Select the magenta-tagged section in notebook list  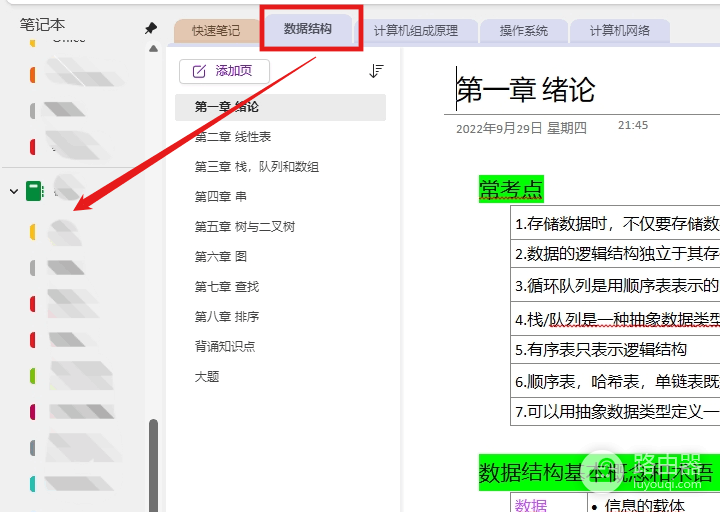(x=71, y=411)
